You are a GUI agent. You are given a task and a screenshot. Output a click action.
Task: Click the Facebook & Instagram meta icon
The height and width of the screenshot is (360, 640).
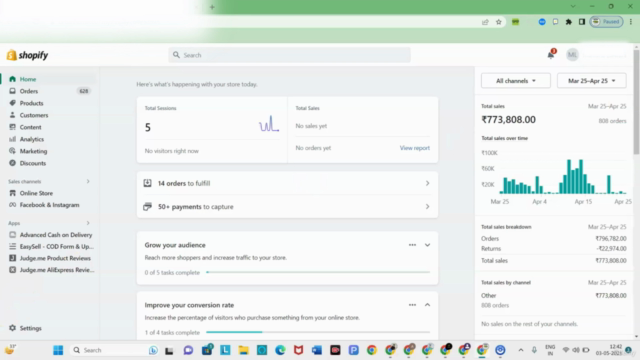point(12,205)
